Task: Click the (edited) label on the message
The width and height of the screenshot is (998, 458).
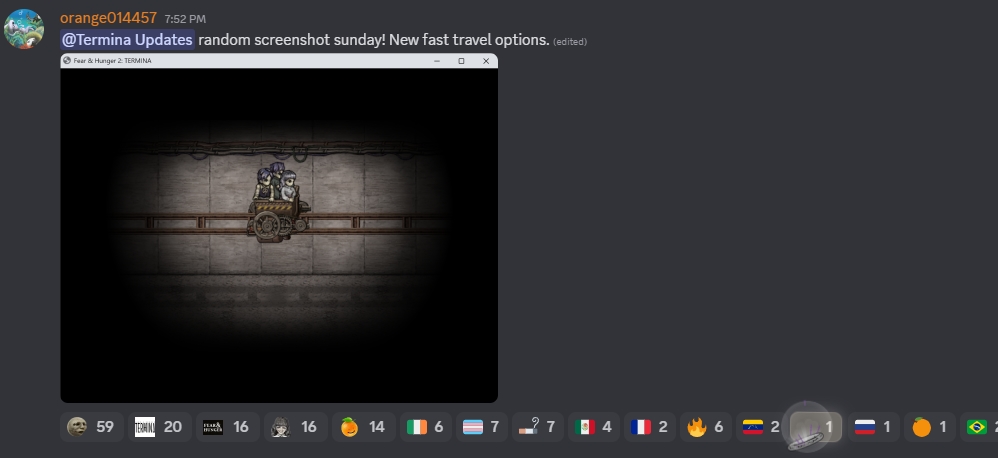Action: click(570, 41)
